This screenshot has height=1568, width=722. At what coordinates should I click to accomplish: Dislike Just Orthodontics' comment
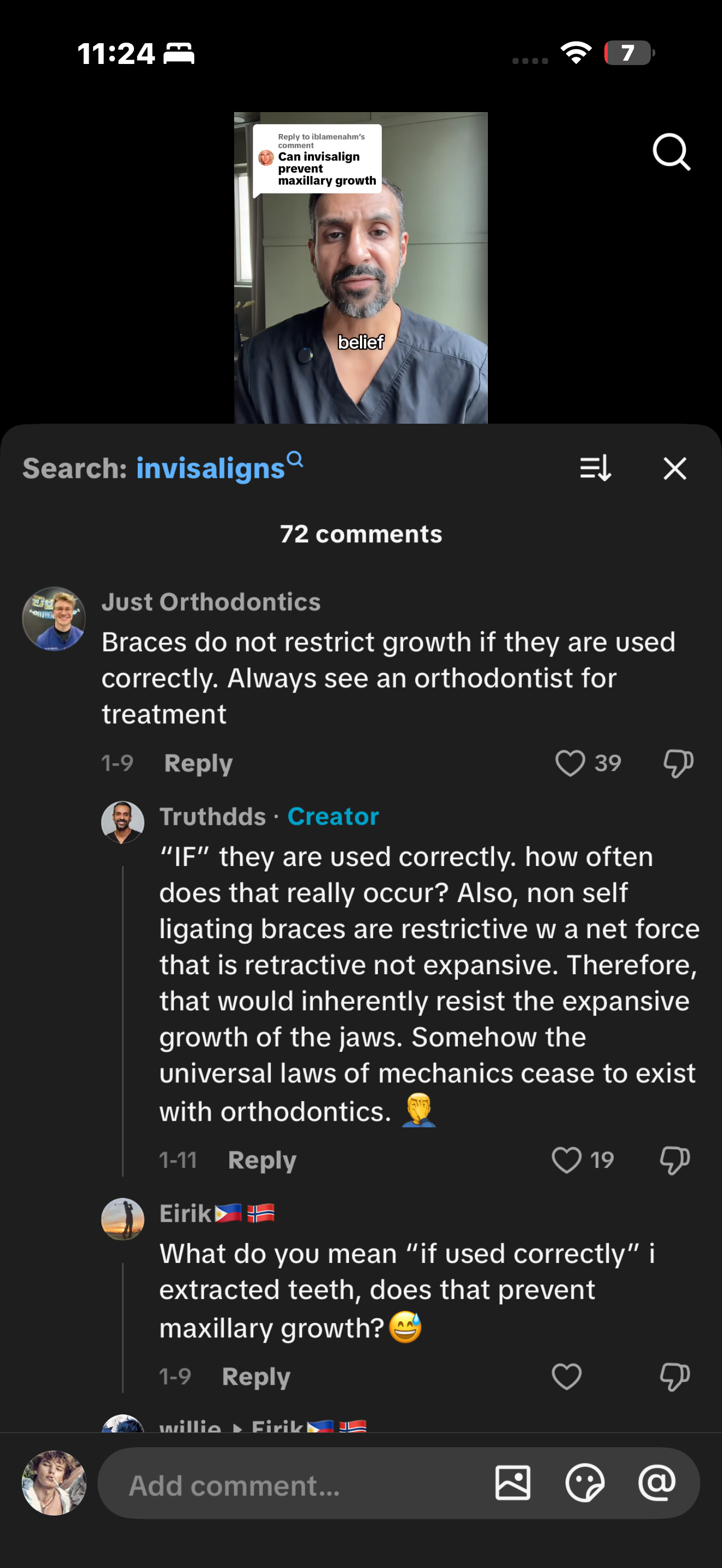(x=678, y=763)
